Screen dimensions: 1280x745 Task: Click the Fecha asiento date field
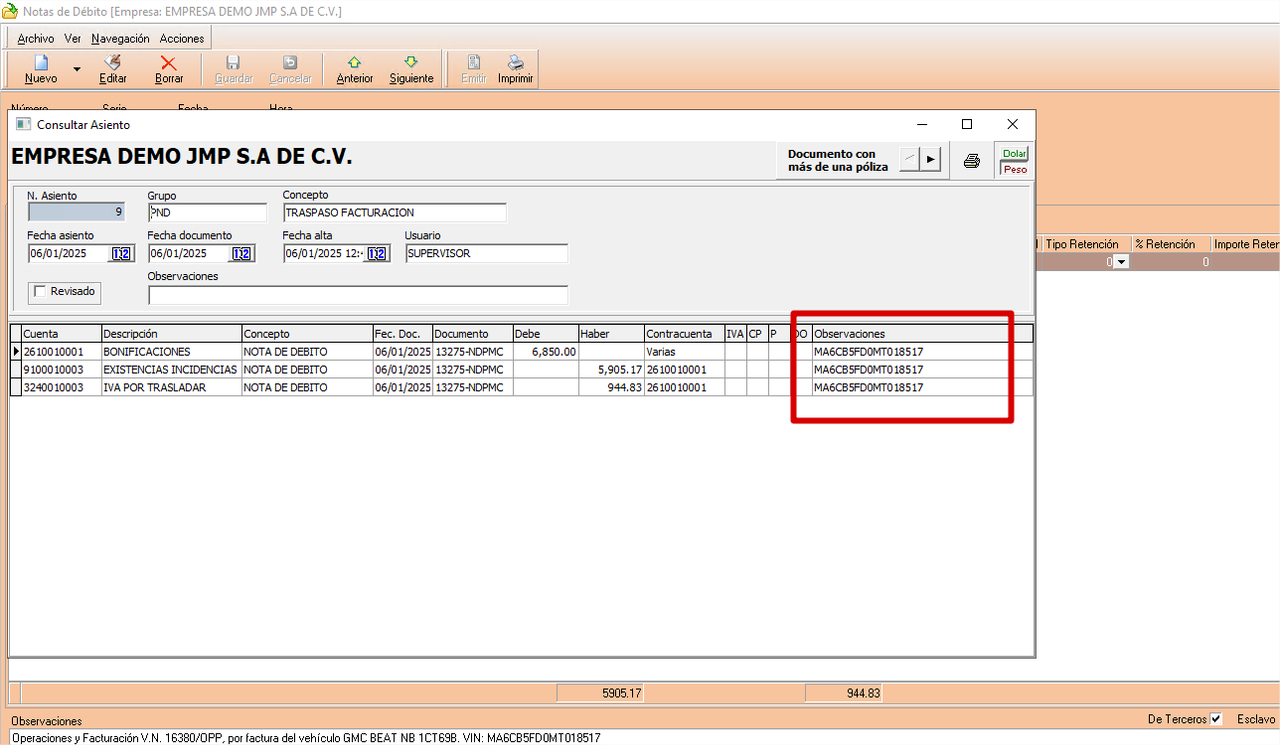click(69, 254)
